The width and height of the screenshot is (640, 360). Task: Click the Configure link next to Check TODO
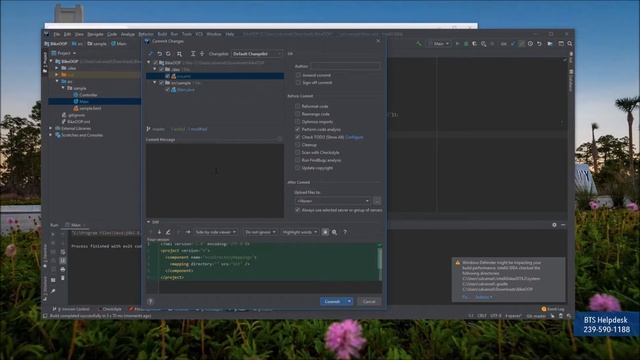(x=354, y=137)
